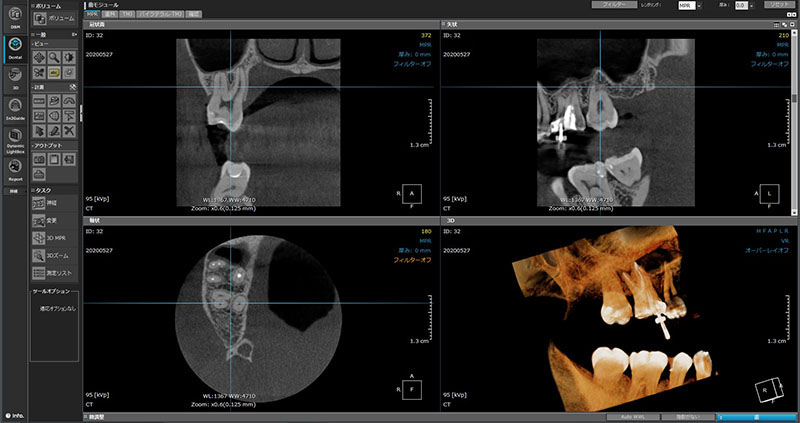The height and width of the screenshot is (423, 800).
Task: Select the text note annotation tool
Action: pos(69,116)
